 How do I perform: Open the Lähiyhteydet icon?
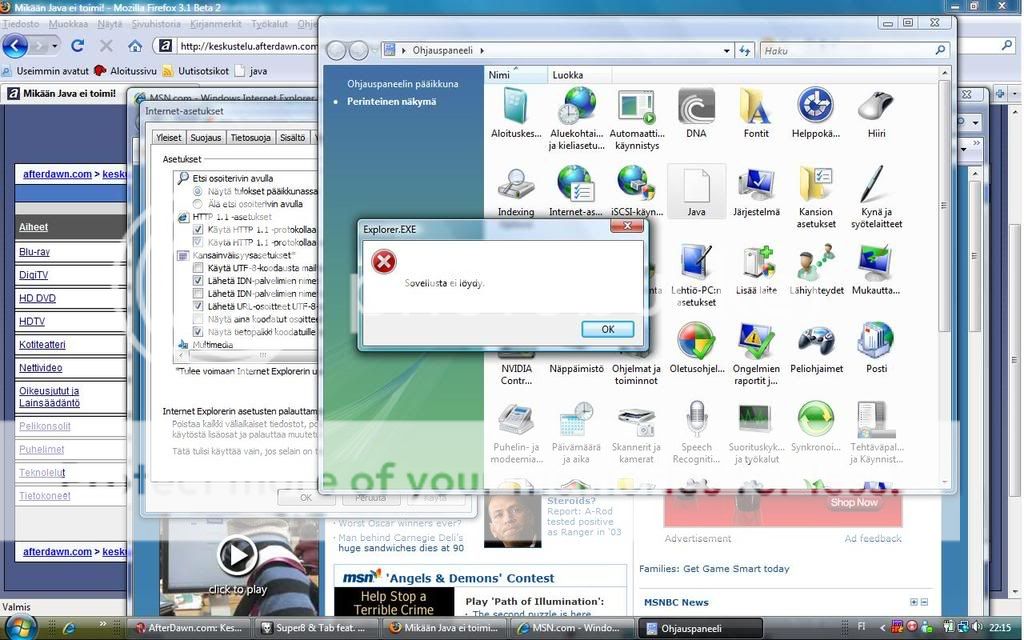(x=816, y=270)
